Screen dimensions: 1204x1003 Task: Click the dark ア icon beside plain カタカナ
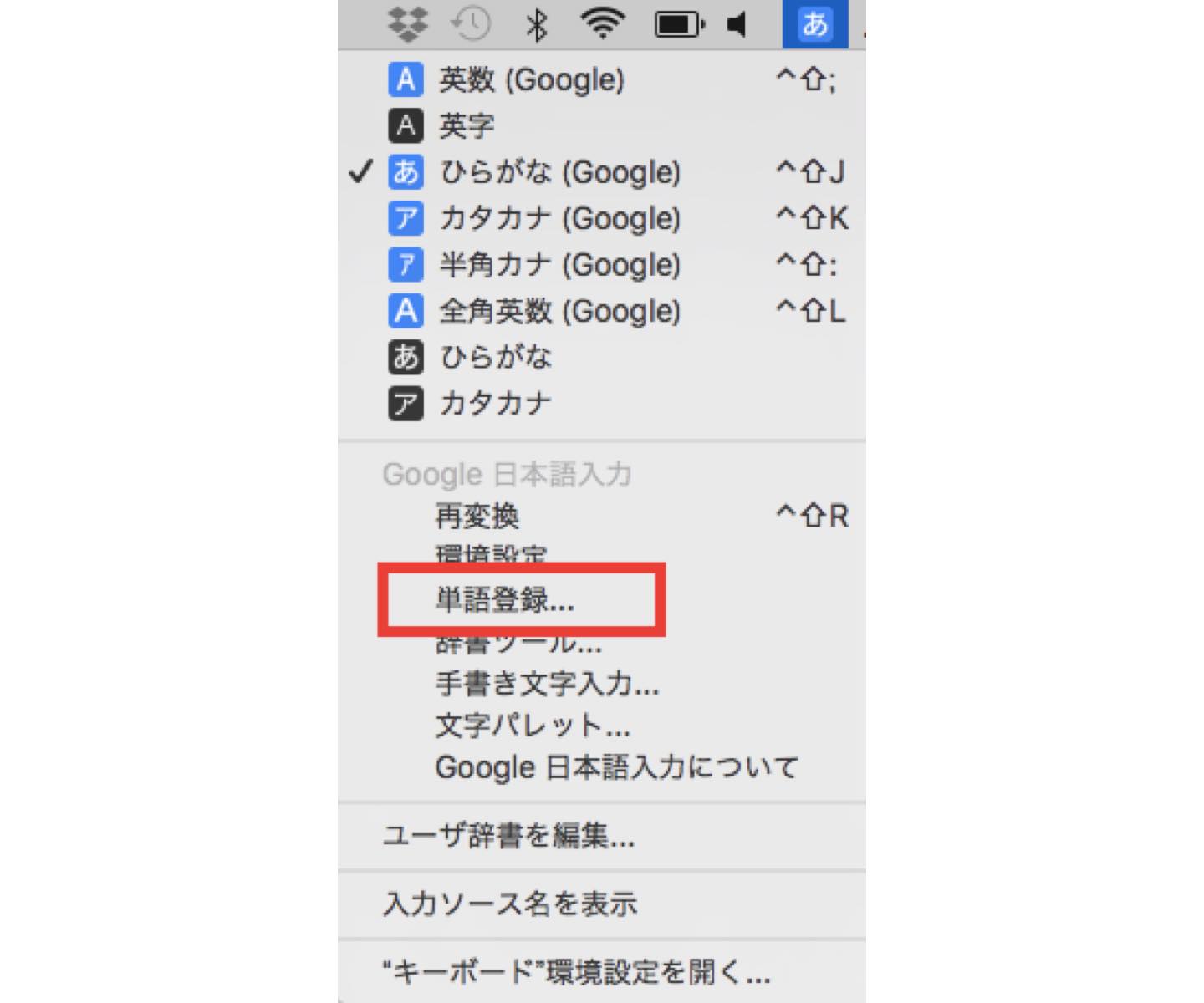[x=406, y=404]
